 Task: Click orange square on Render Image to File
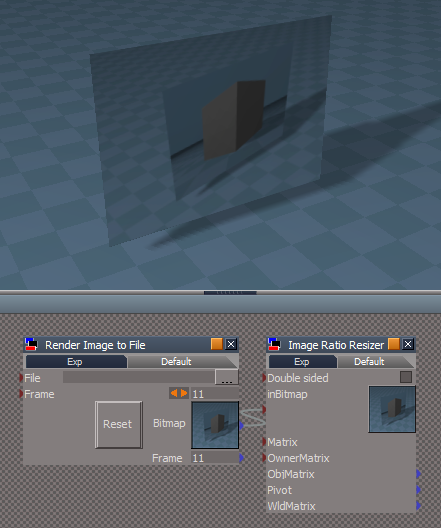click(x=217, y=344)
